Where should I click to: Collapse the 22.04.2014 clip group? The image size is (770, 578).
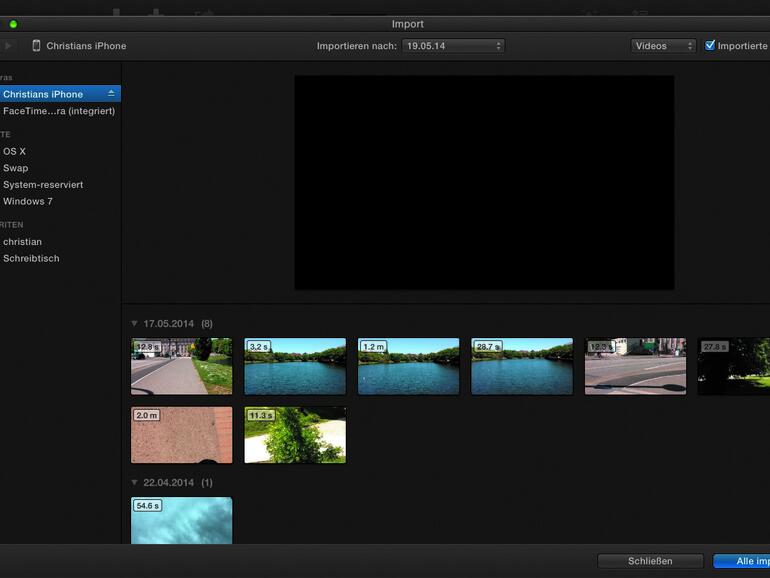coord(135,483)
